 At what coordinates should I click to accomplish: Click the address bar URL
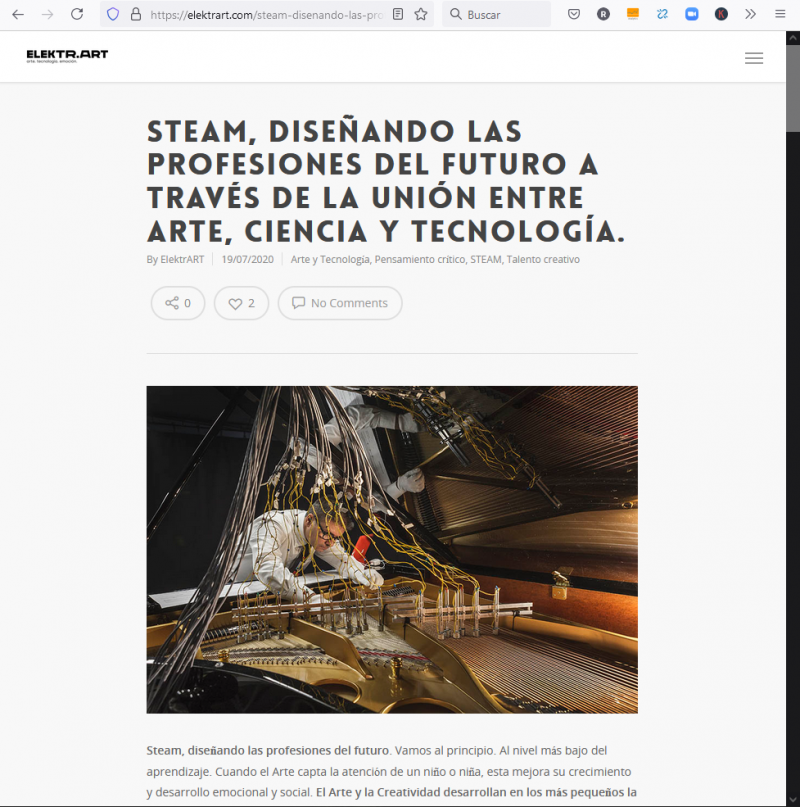point(267,15)
